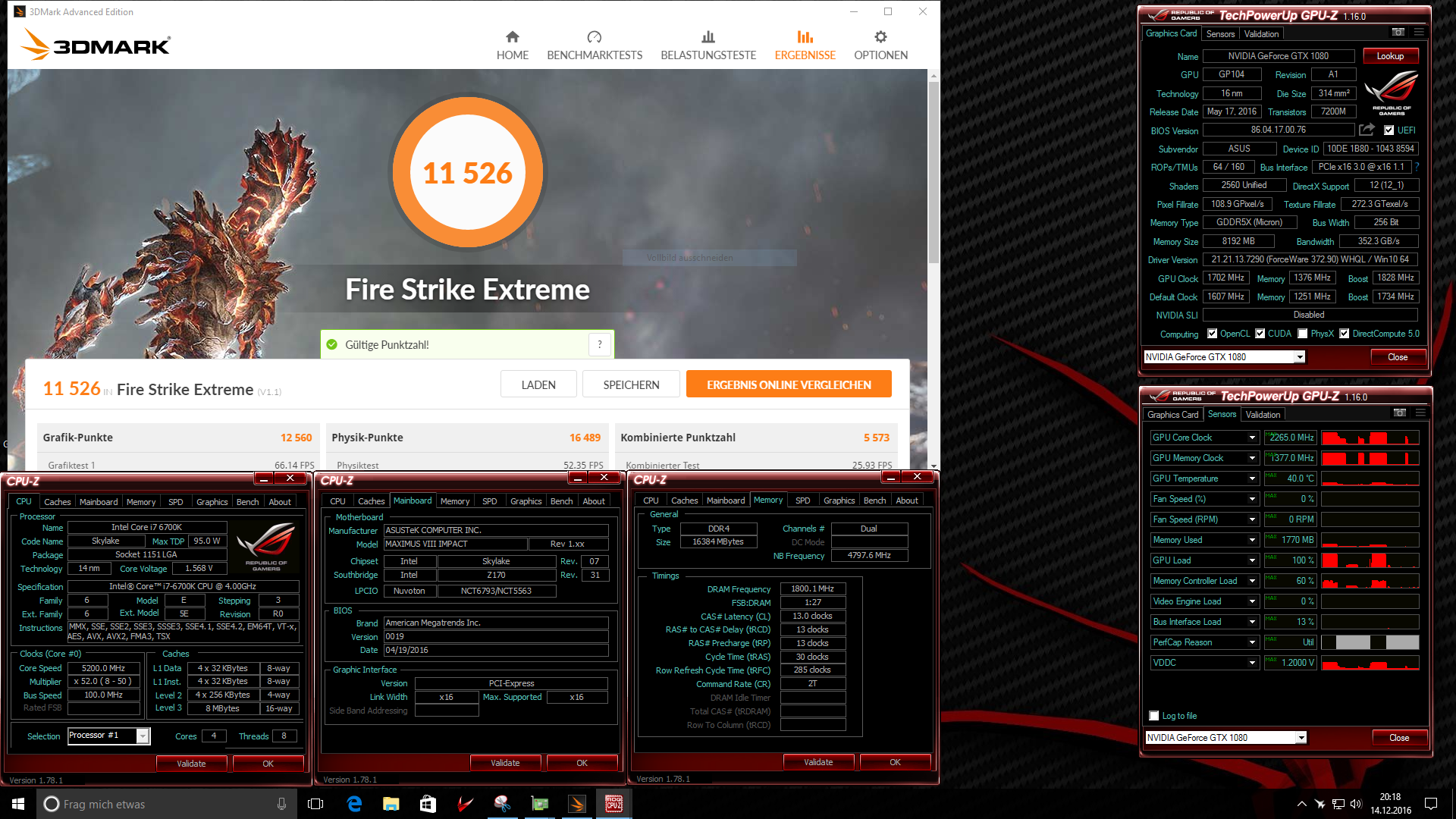The height and width of the screenshot is (819, 1456).
Task: Click Validate in the left CPU-Z window
Action: 191,764
